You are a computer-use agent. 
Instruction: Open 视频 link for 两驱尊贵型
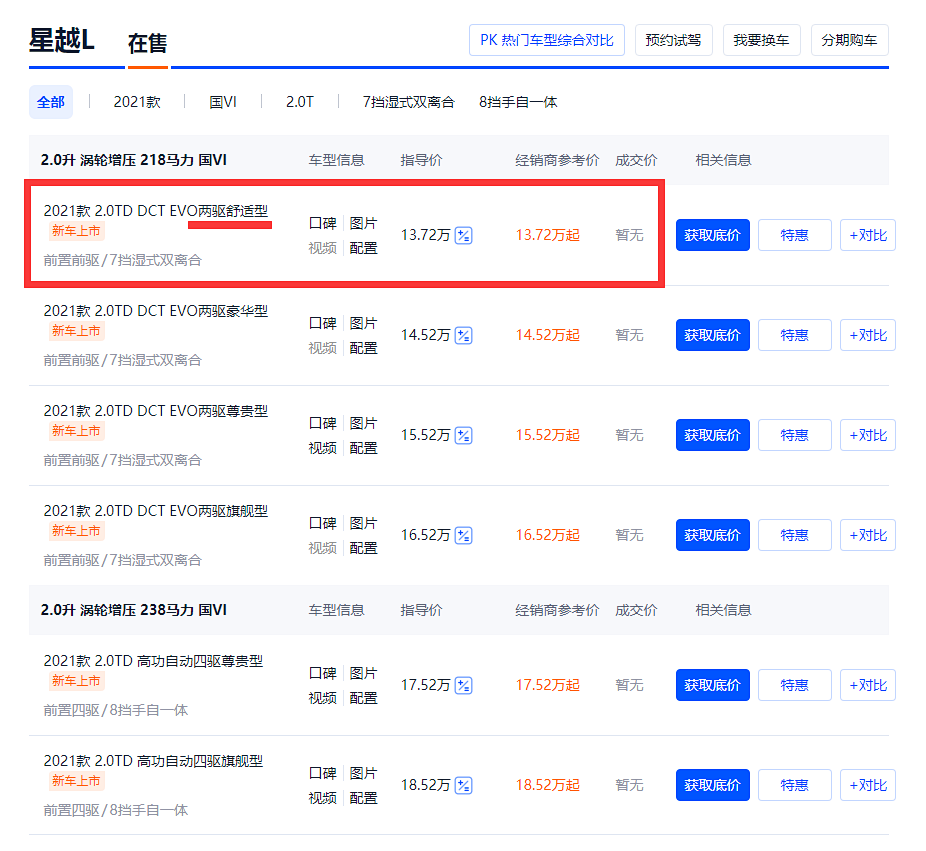323,448
